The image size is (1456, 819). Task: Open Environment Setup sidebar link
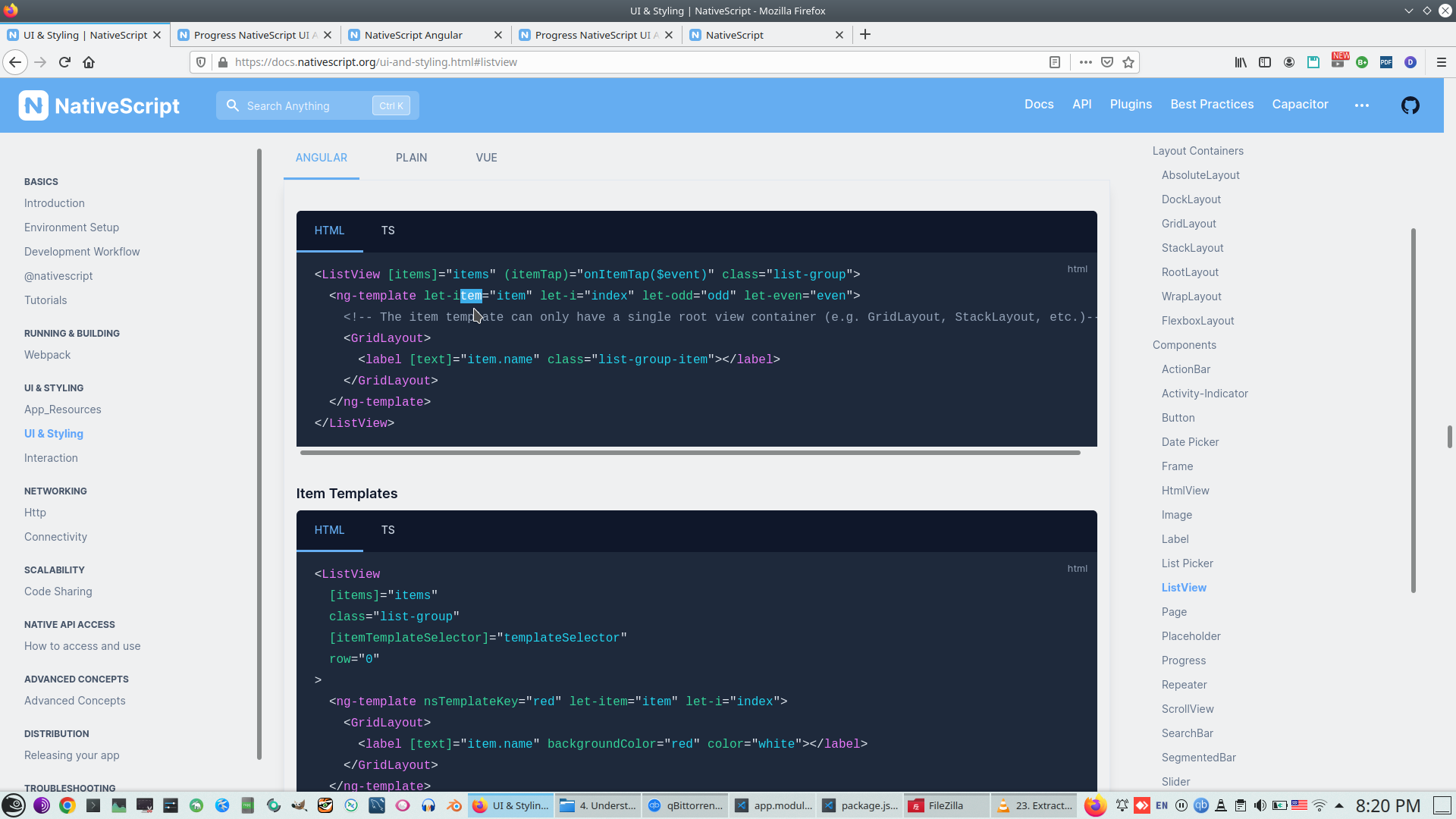[71, 227]
